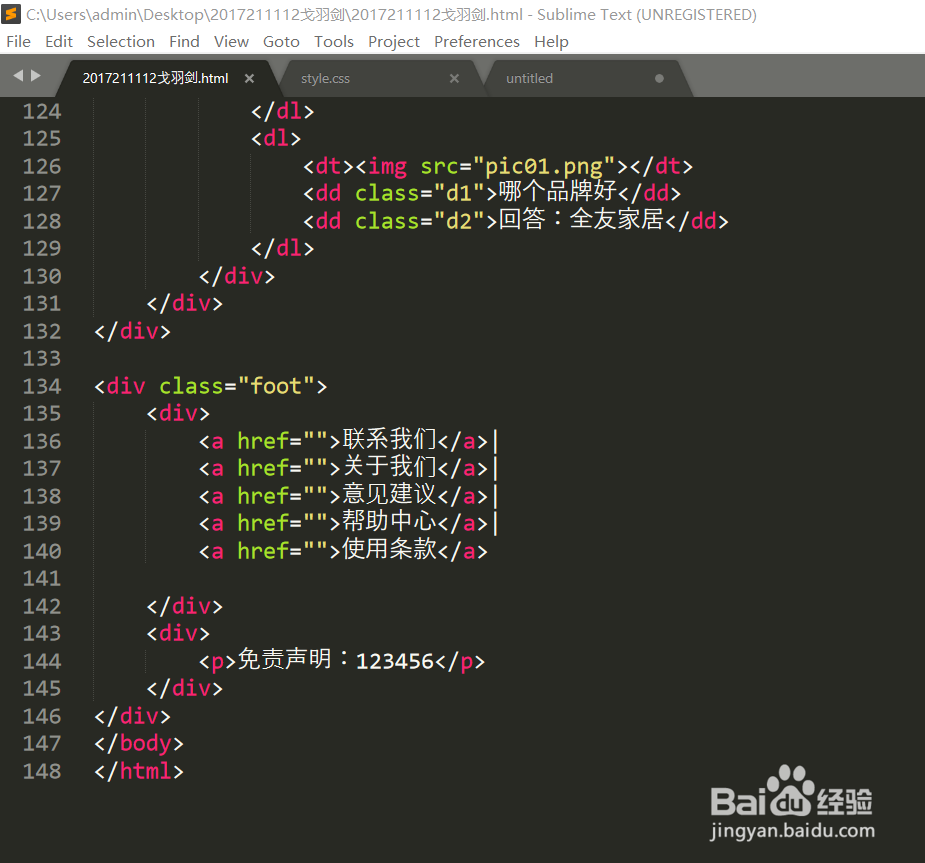The width and height of the screenshot is (925, 863).
Task: Open the View menu
Action: point(231,42)
